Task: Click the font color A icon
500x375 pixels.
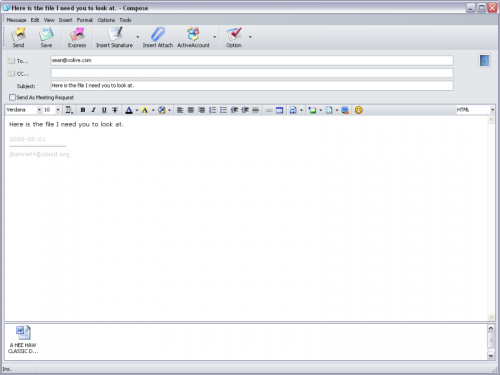Action: 129,110
